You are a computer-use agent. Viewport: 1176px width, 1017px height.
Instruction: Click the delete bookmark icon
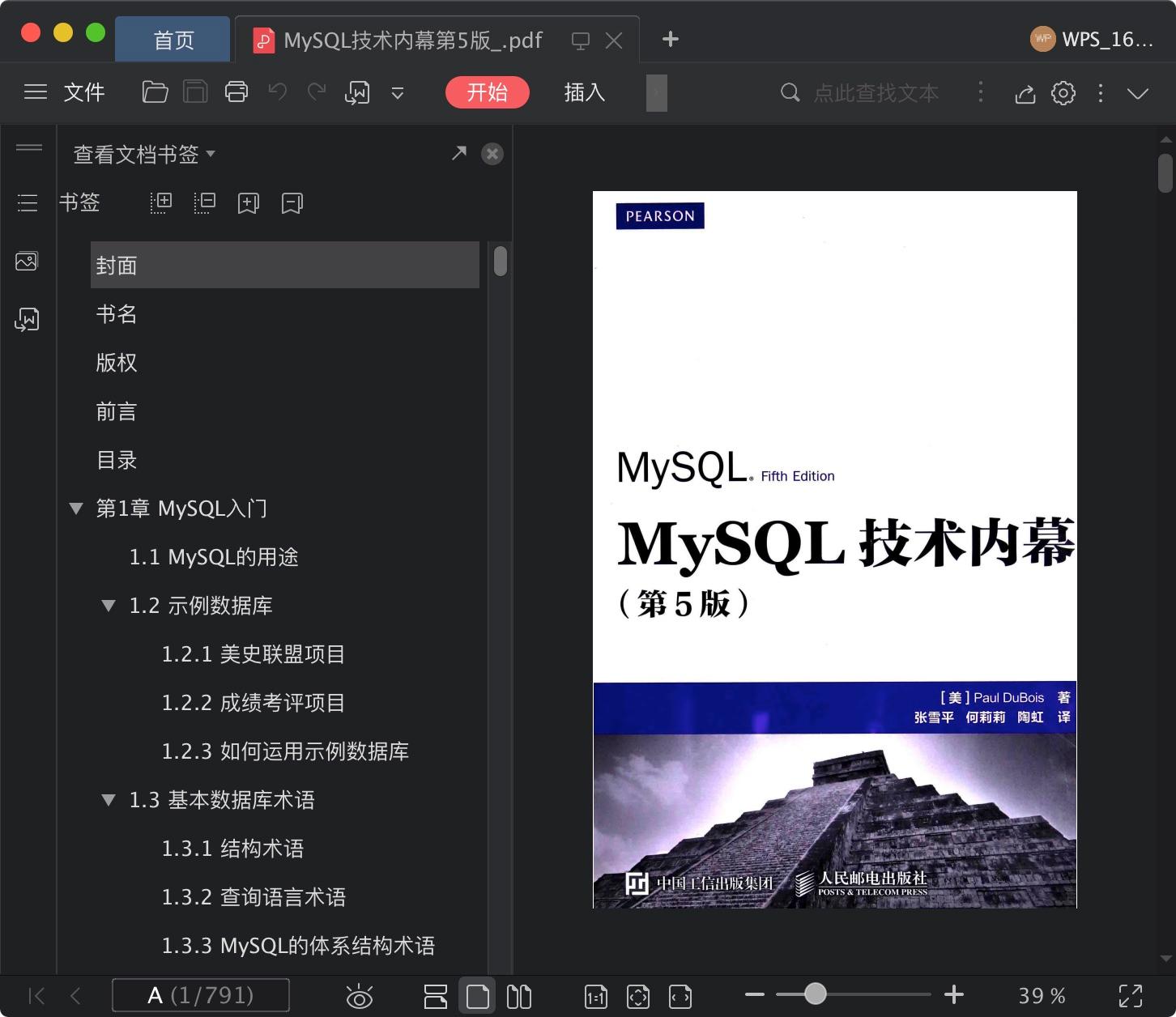point(292,203)
